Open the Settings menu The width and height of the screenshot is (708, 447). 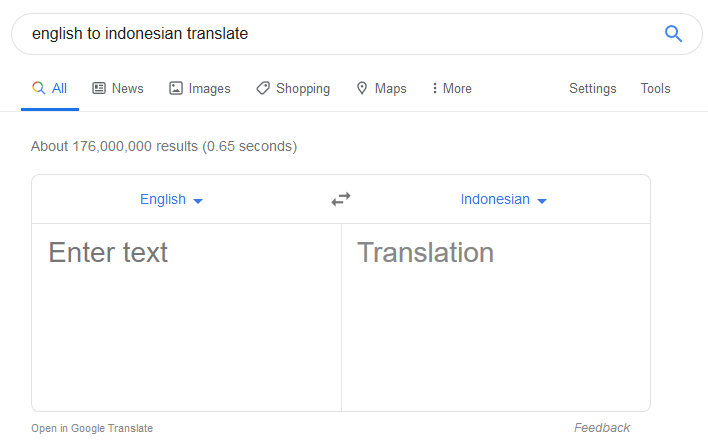(592, 88)
